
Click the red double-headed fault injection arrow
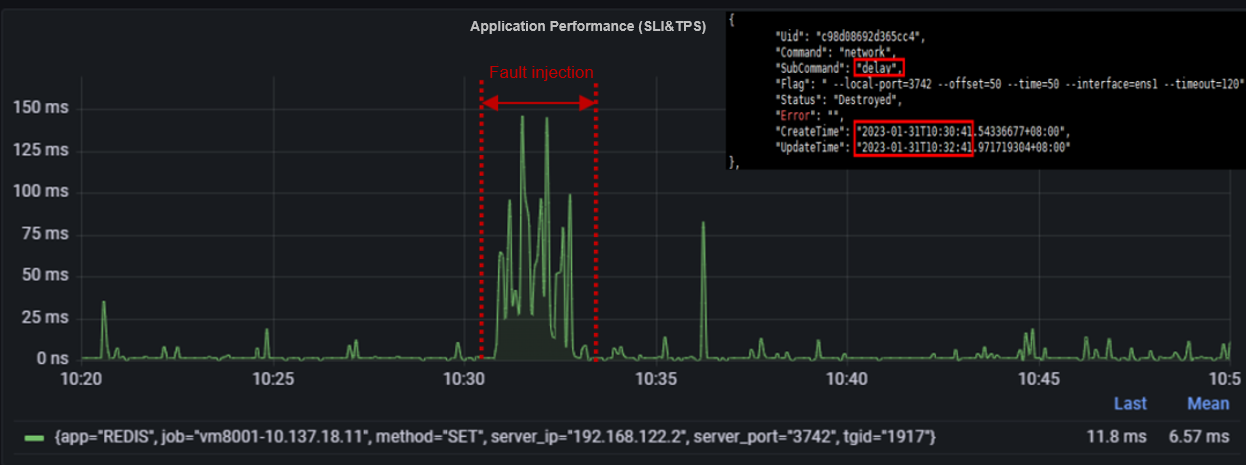(539, 102)
